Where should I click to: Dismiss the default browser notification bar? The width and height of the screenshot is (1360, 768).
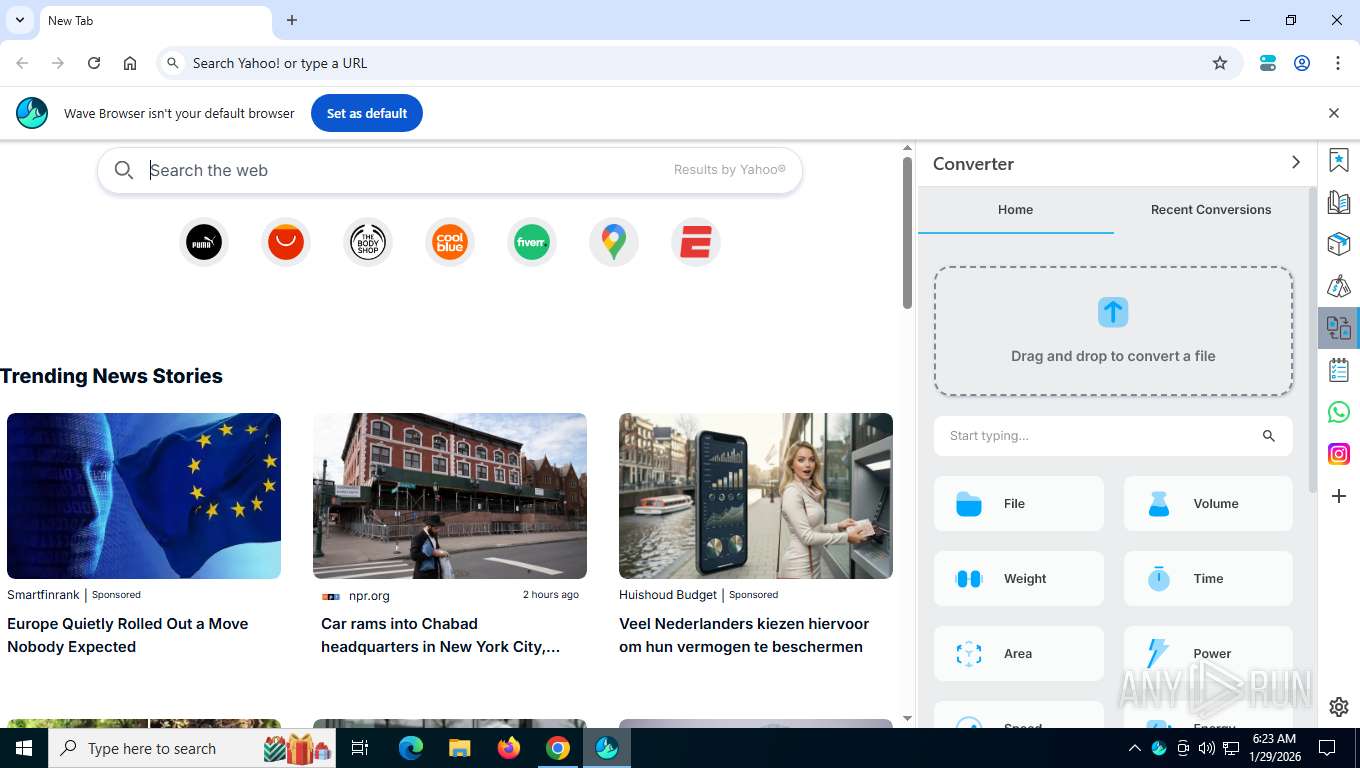tap(1334, 113)
